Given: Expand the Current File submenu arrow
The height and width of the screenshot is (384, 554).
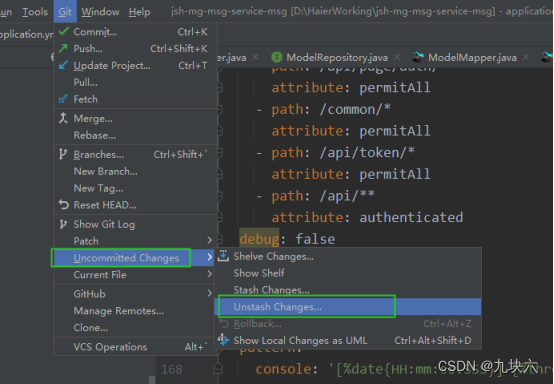Looking at the screenshot, I should pyautogui.click(x=210, y=274).
